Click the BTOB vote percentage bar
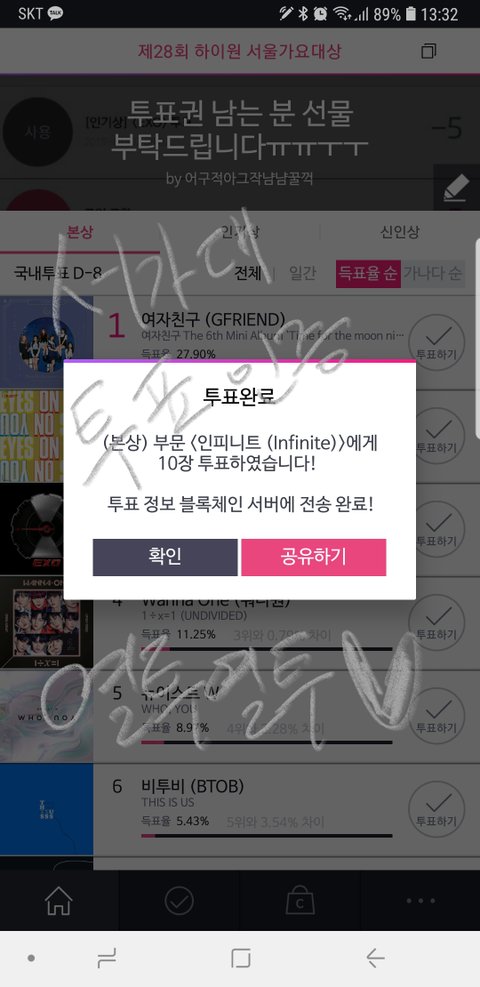 pyautogui.click(x=267, y=836)
